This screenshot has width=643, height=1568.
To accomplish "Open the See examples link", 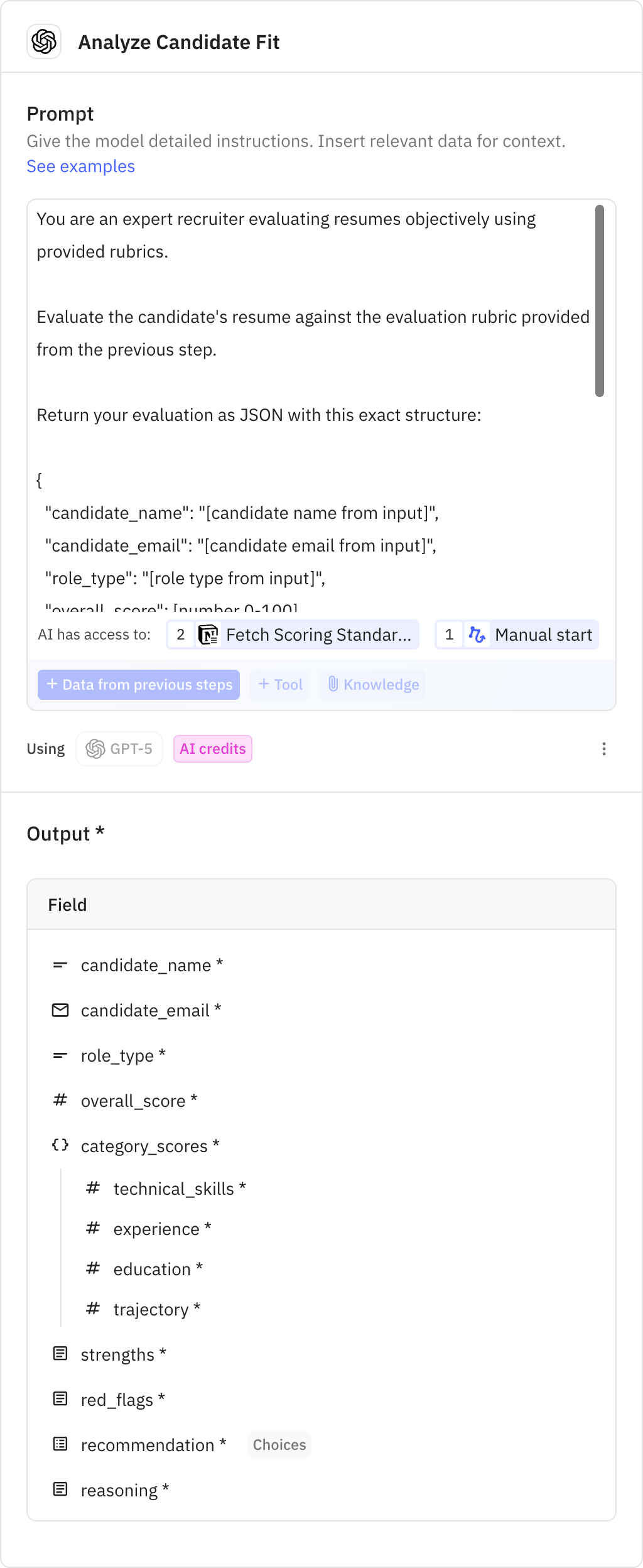I will [80, 166].
